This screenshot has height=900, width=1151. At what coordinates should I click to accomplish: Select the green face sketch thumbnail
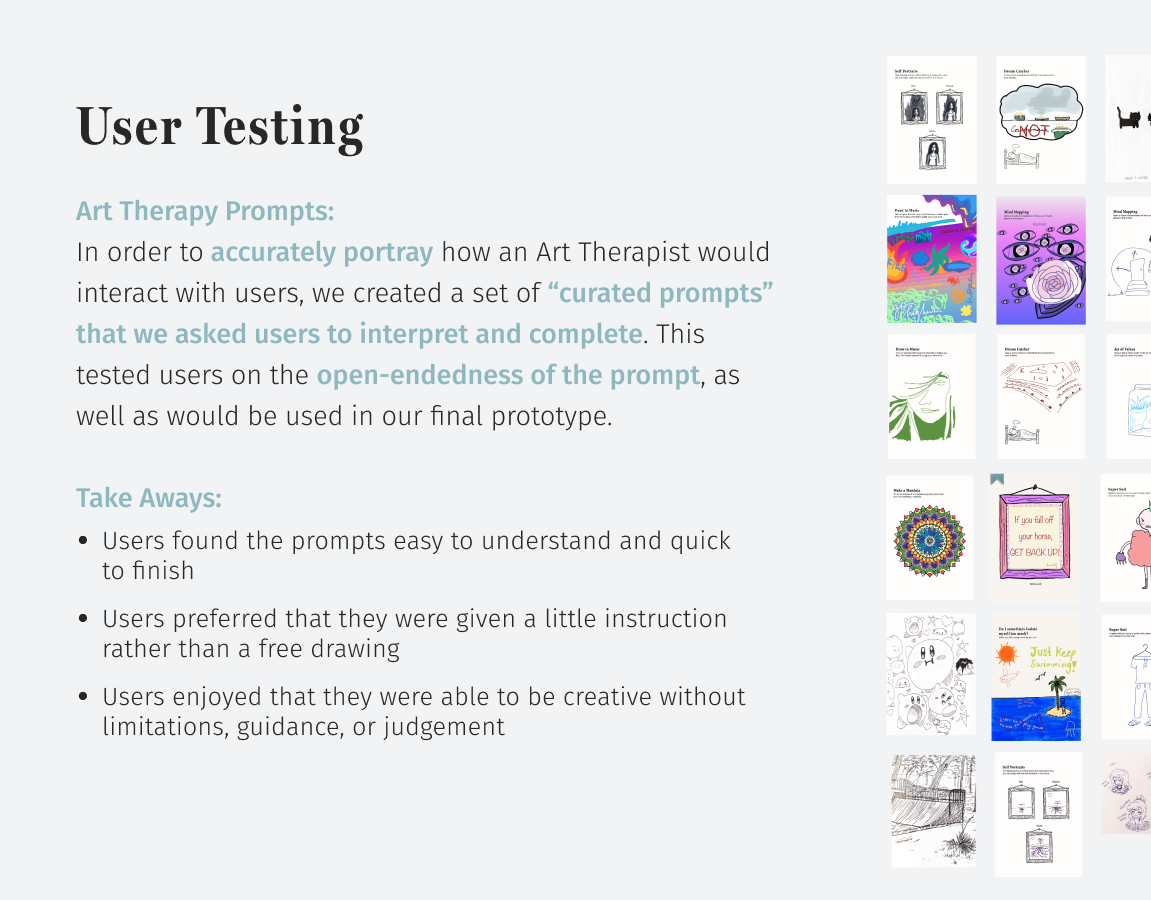click(931, 397)
